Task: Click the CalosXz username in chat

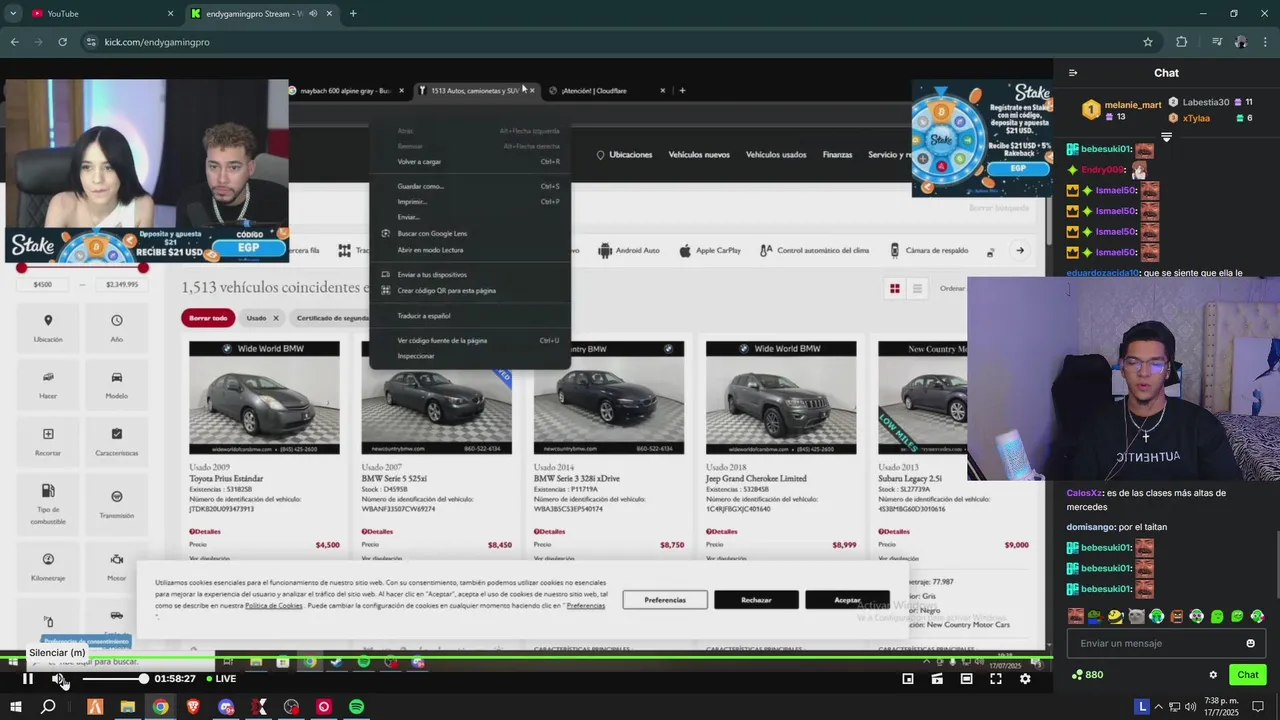Action: coord(1084,493)
